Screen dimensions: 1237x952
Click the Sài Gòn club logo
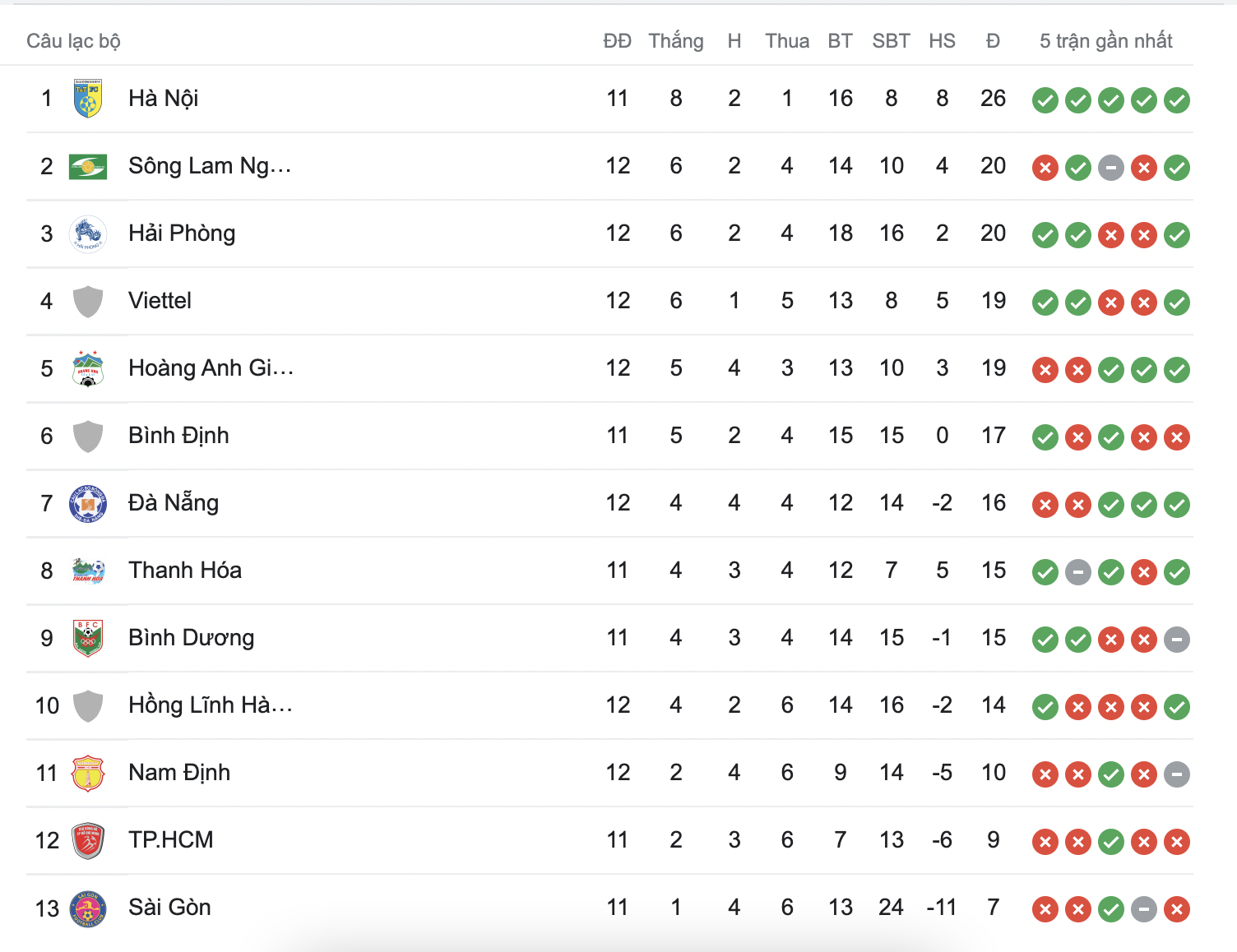(x=88, y=908)
